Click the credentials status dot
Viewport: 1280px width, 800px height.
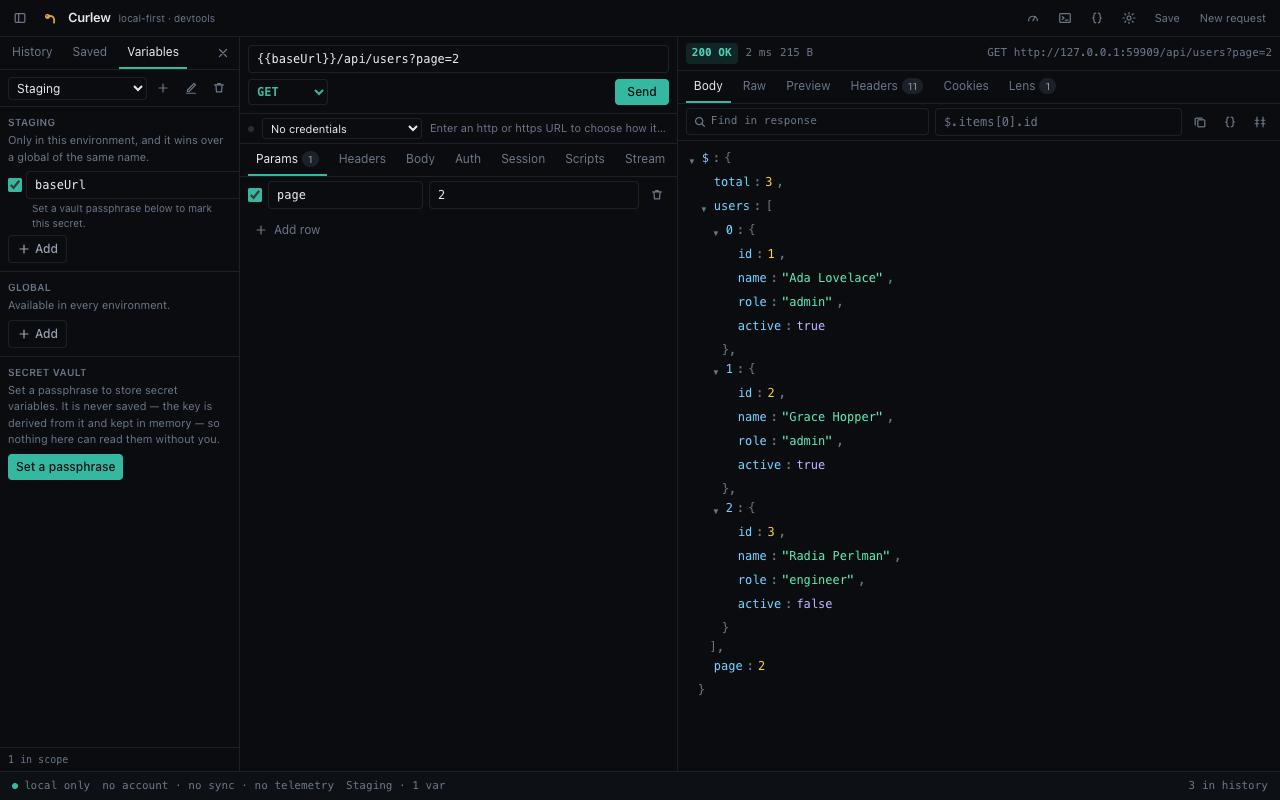click(x=251, y=129)
